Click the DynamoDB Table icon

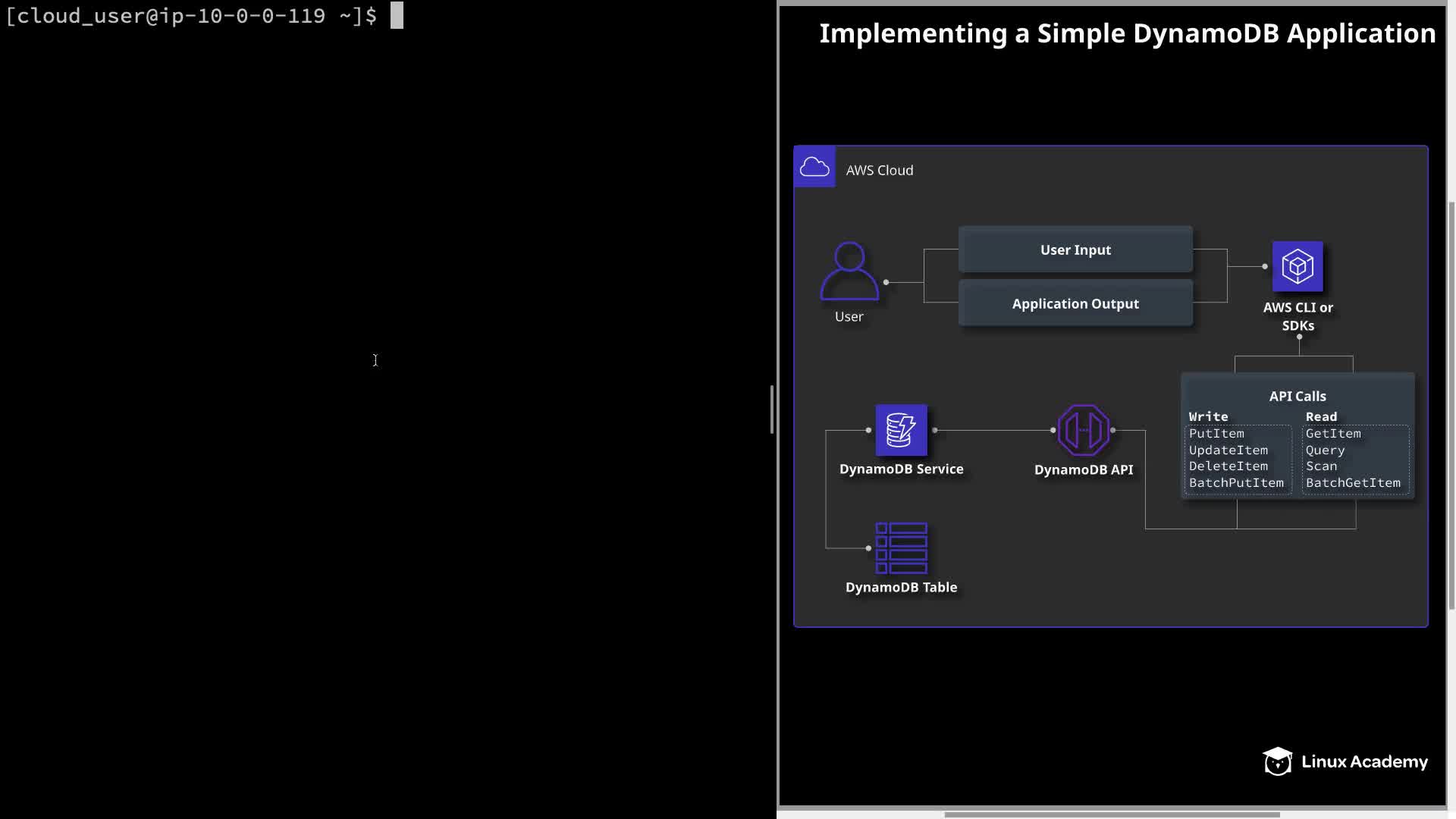(901, 548)
